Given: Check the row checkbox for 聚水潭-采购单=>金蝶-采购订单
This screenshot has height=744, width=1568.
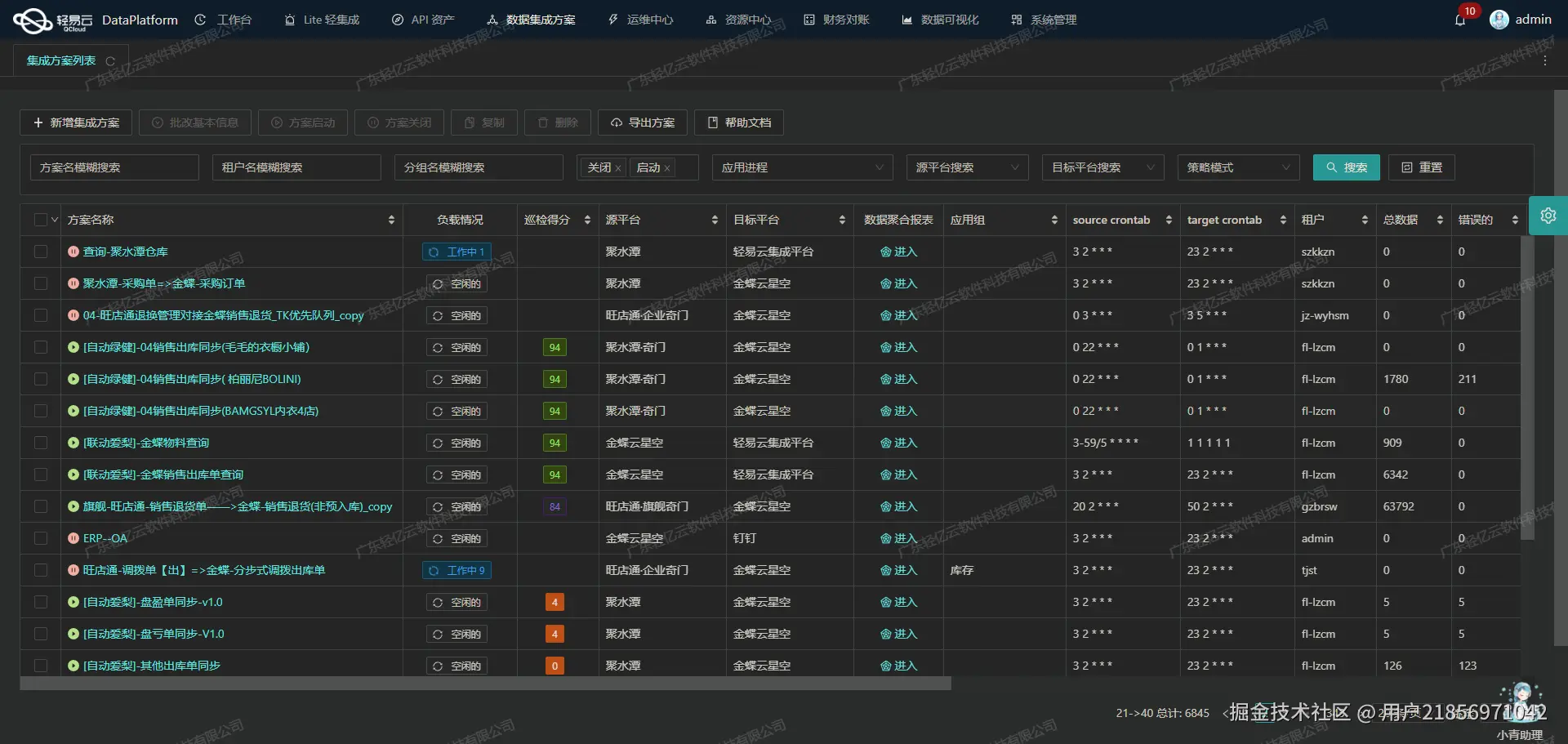Looking at the screenshot, I should point(41,283).
